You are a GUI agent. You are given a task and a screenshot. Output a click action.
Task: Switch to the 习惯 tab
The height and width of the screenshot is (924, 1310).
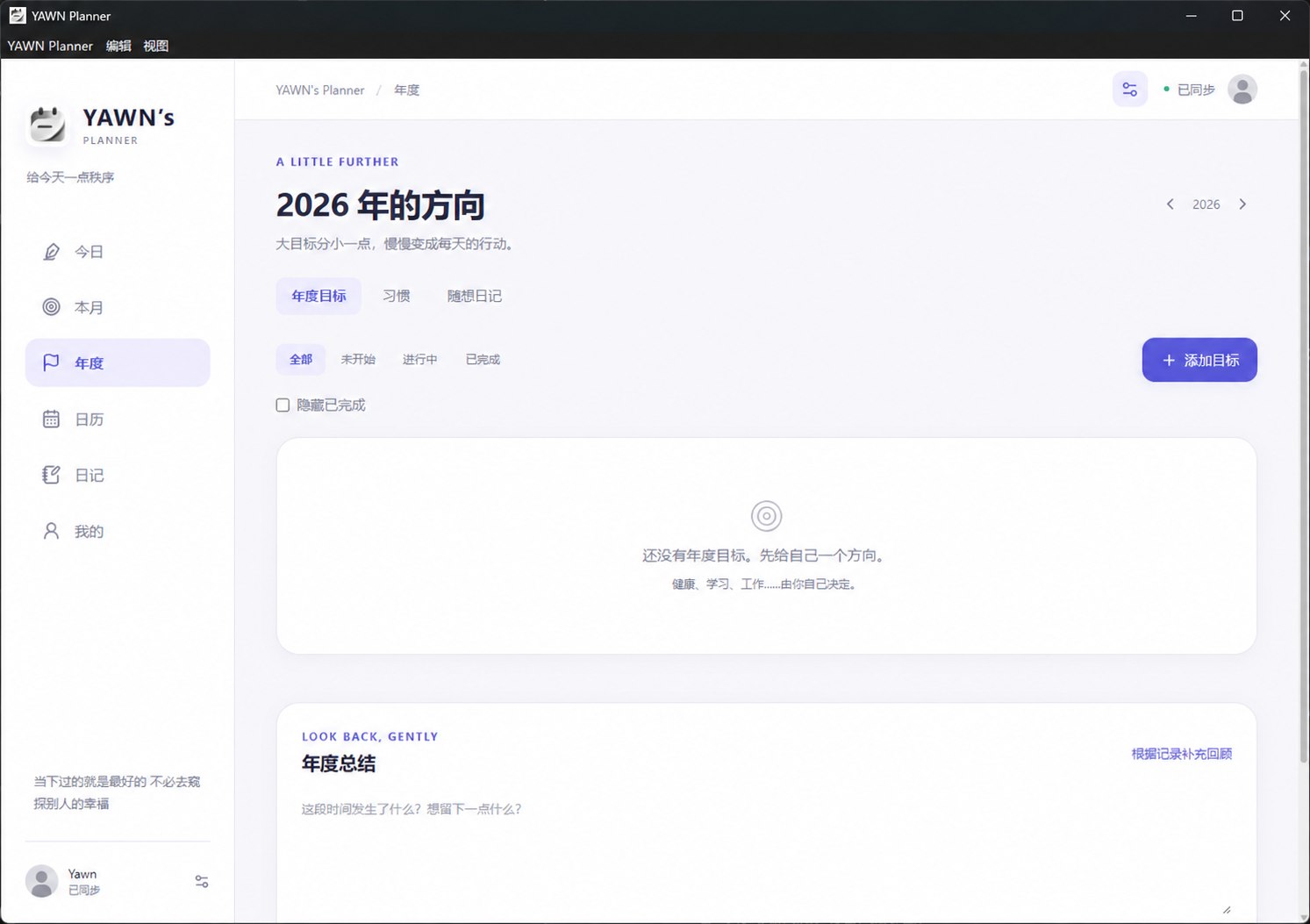coord(397,297)
